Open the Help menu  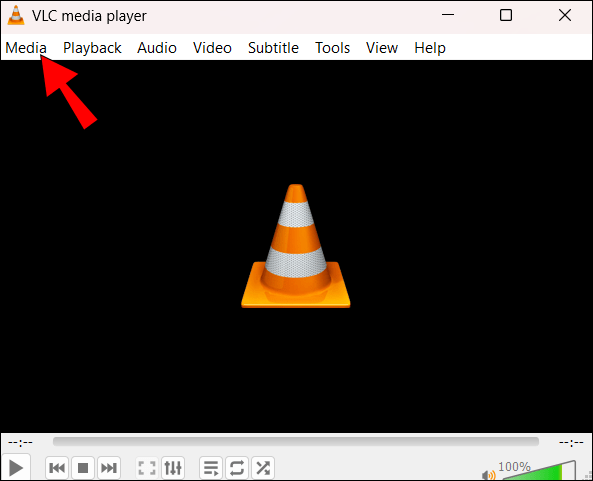pos(430,48)
